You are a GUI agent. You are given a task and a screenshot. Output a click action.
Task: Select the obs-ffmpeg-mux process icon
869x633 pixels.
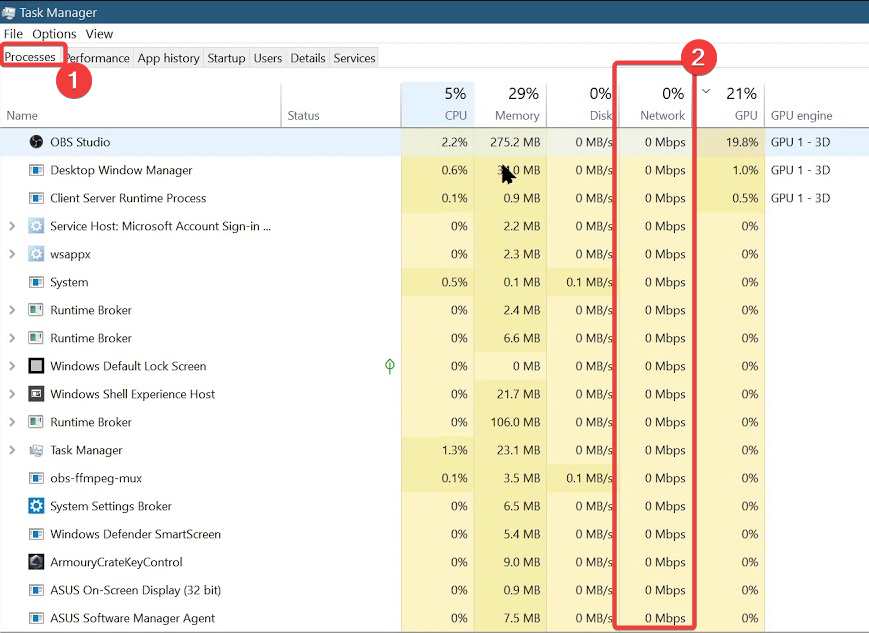coord(34,478)
